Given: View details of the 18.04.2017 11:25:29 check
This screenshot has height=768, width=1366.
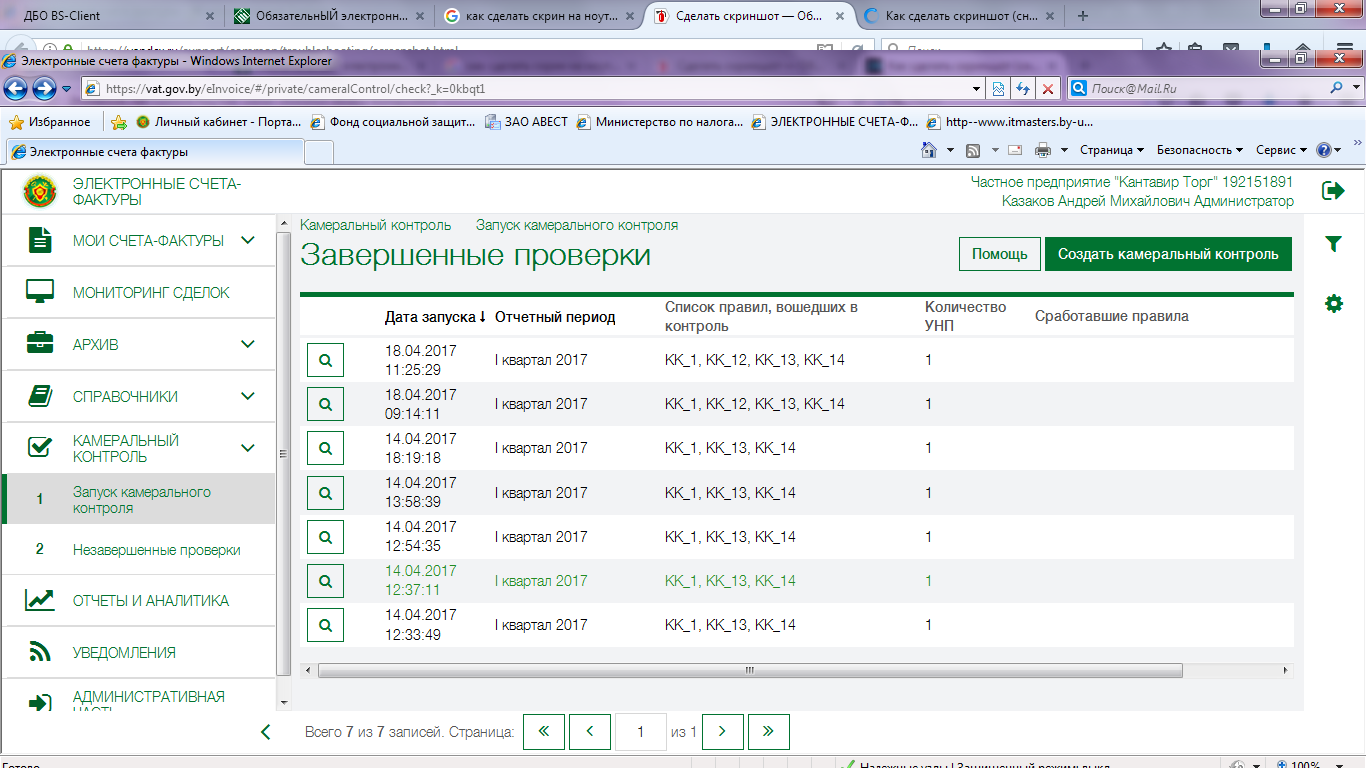Looking at the screenshot, I should [325, 360].
